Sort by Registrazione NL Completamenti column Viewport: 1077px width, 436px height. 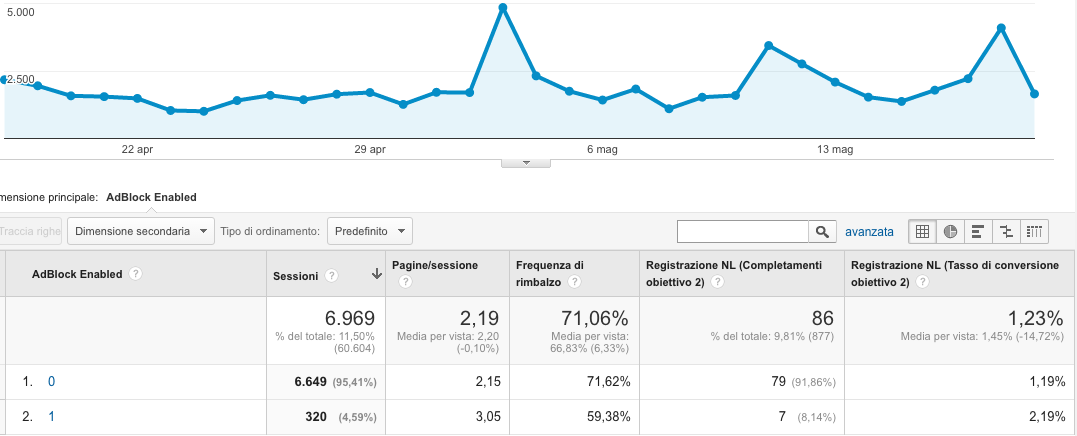tap(734, 266)
